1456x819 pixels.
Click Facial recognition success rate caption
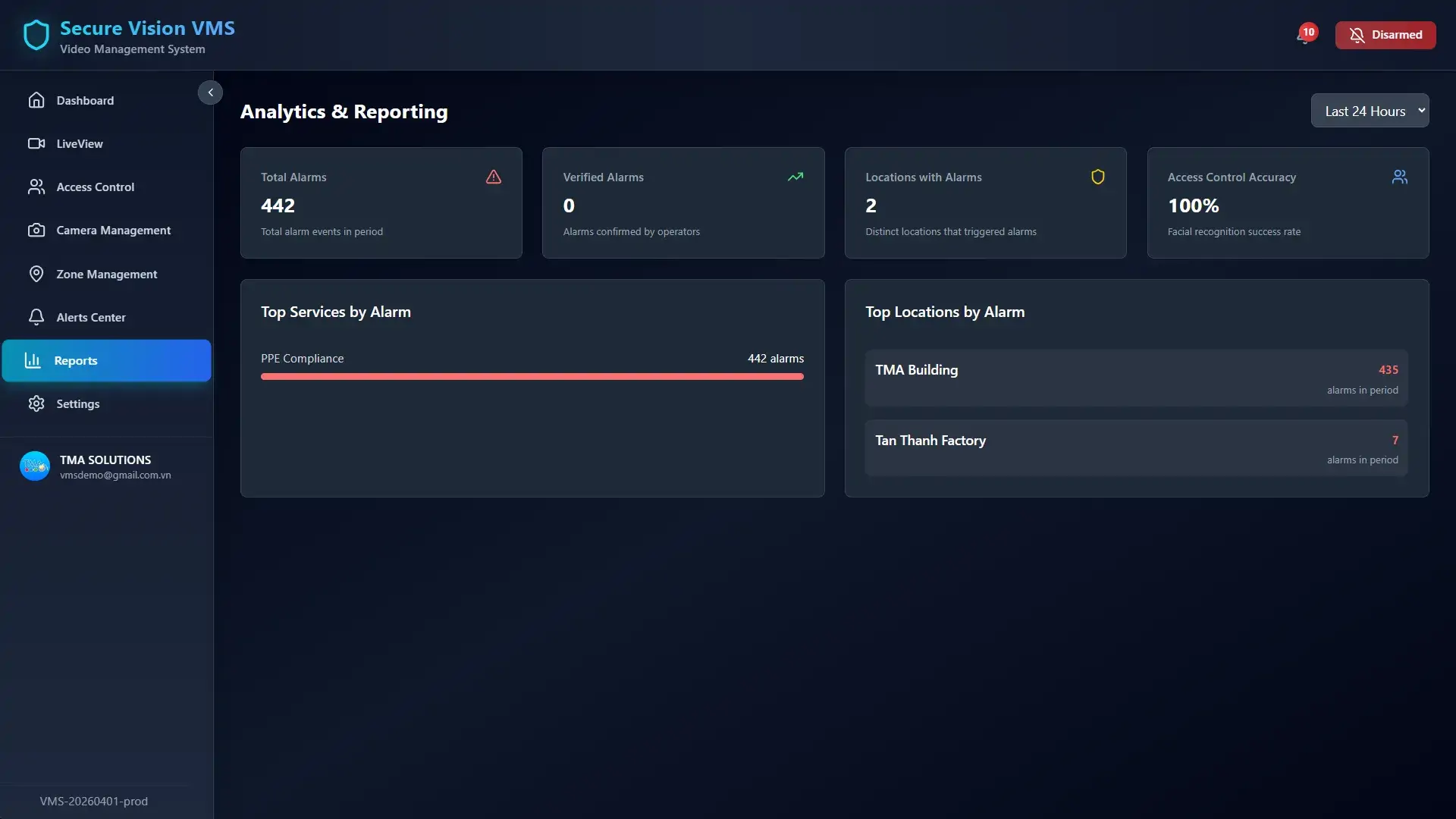(1234, 231)
